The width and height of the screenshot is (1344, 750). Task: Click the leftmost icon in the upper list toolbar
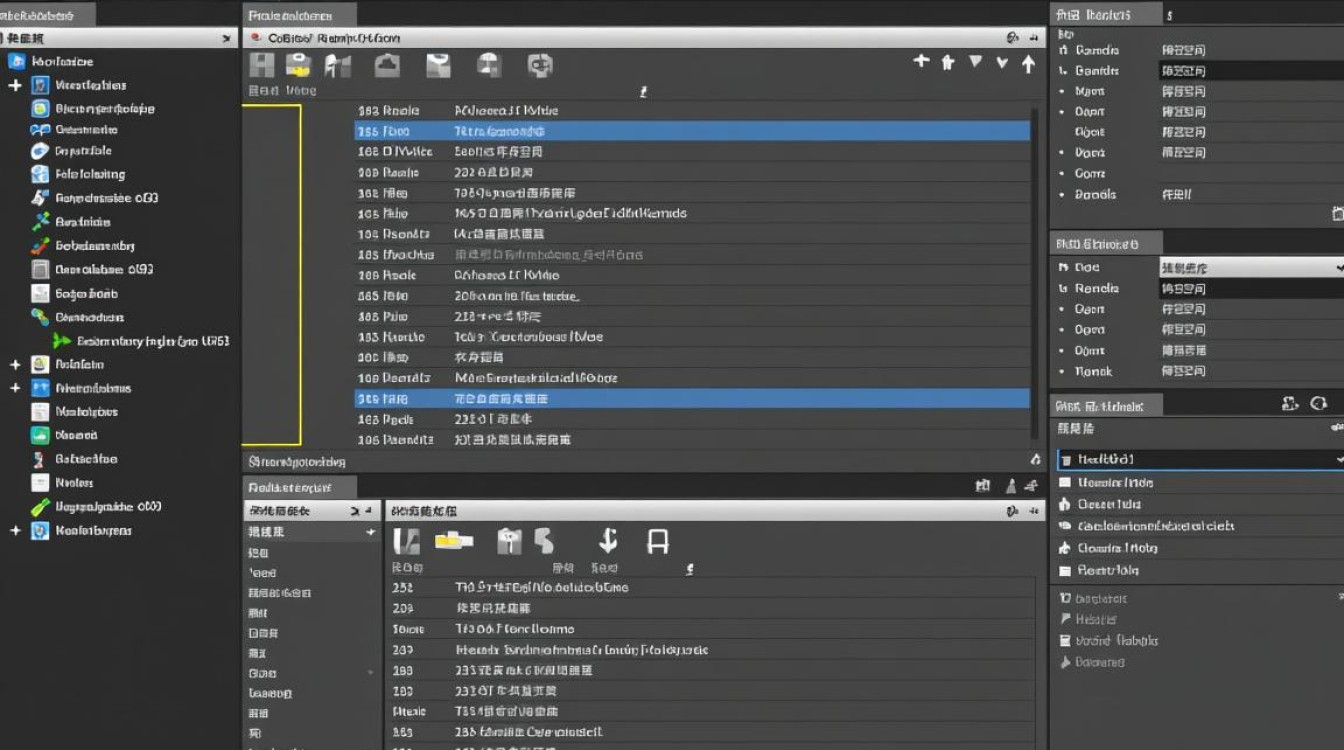tap(262, 66)
